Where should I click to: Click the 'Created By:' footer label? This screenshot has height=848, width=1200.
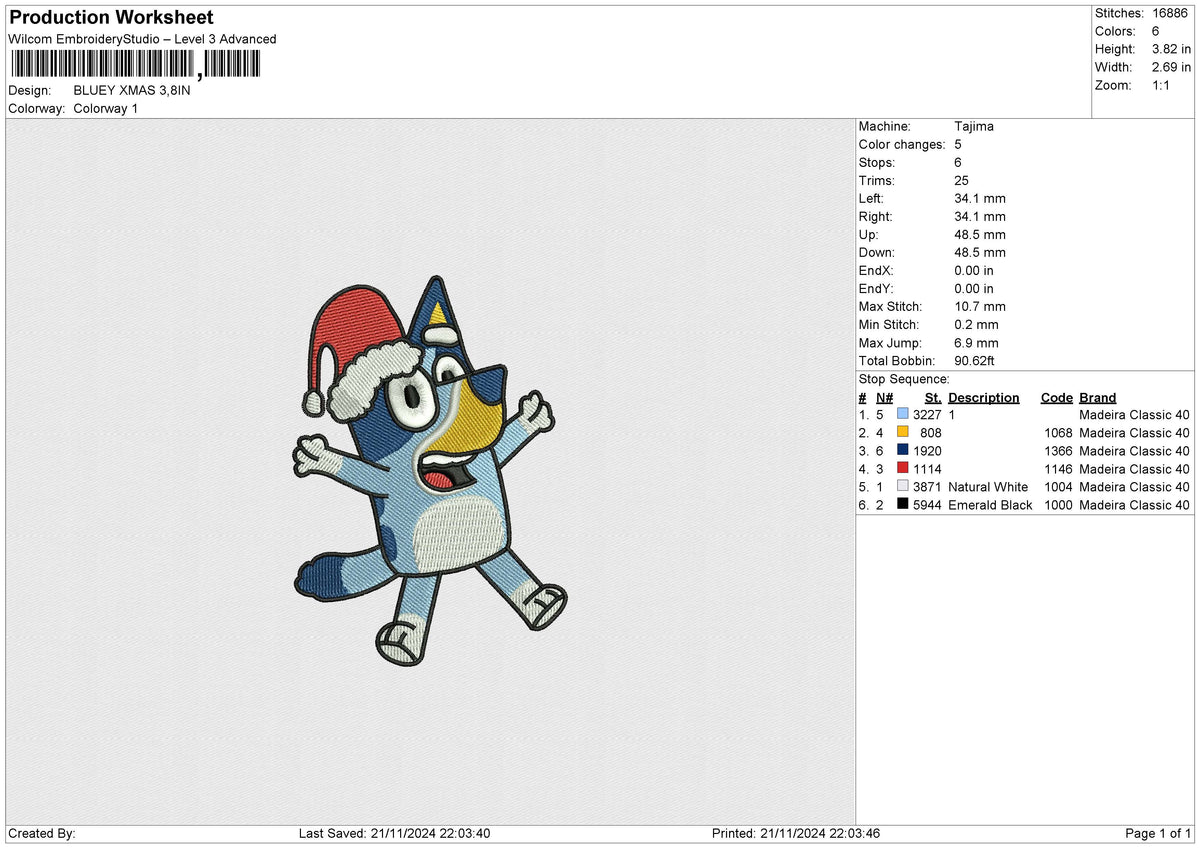(x=42, y=834)
